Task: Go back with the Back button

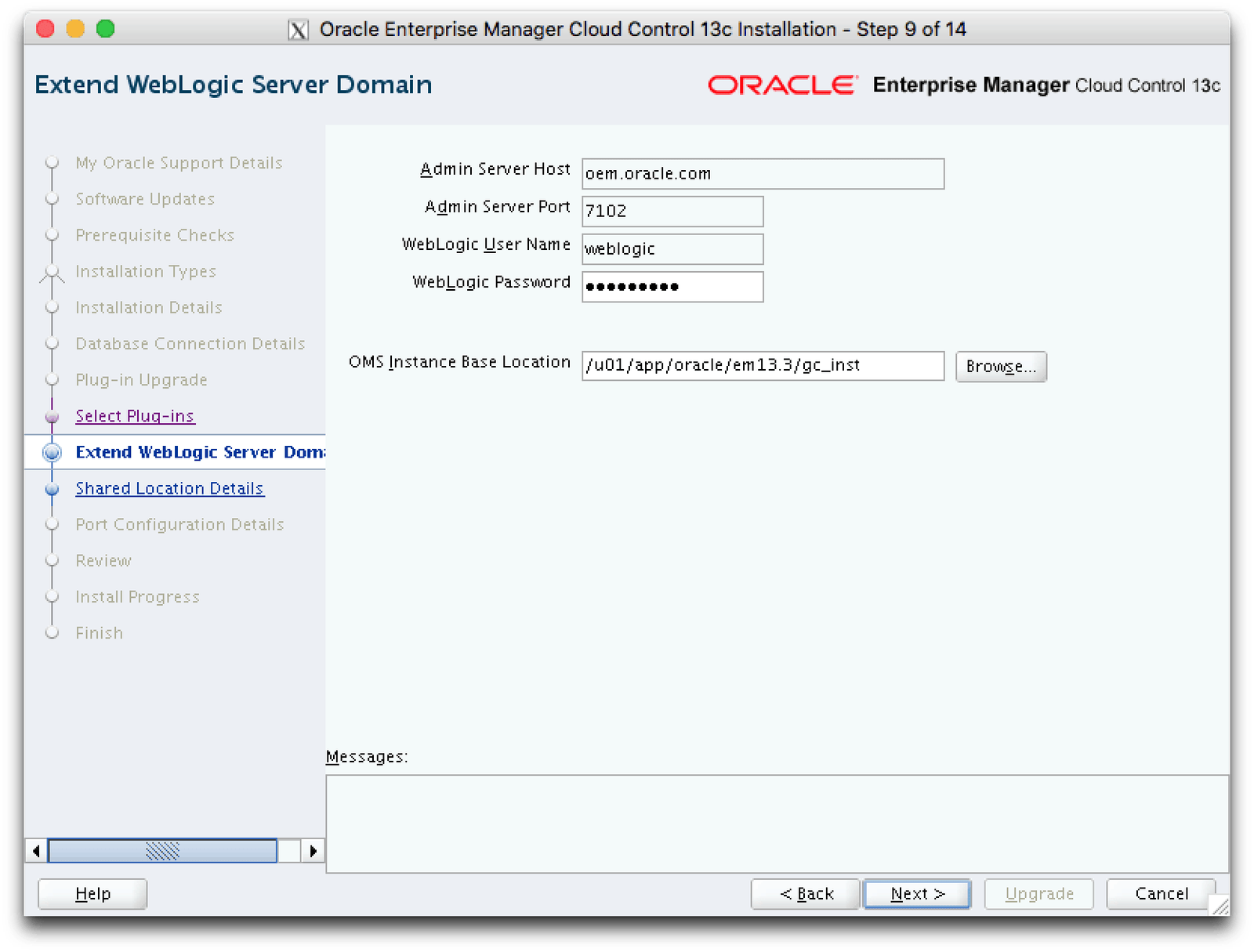Action: pos(806,894)
